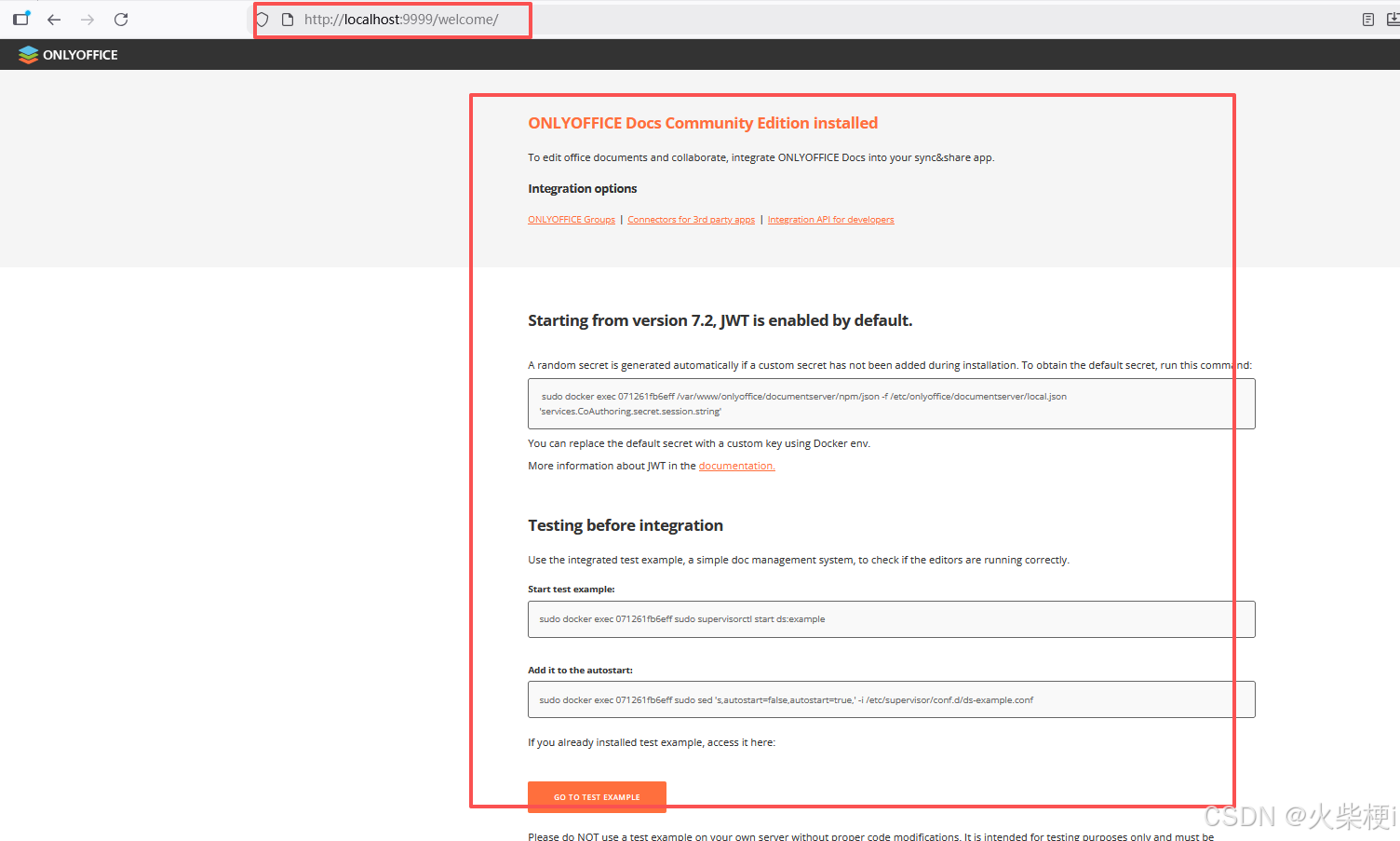Click the save page for offline icon

click(1391, 19)
